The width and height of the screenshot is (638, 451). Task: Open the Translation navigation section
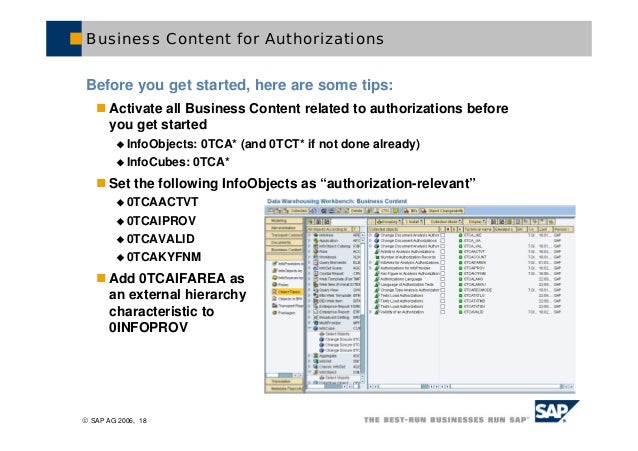point(284,381)
